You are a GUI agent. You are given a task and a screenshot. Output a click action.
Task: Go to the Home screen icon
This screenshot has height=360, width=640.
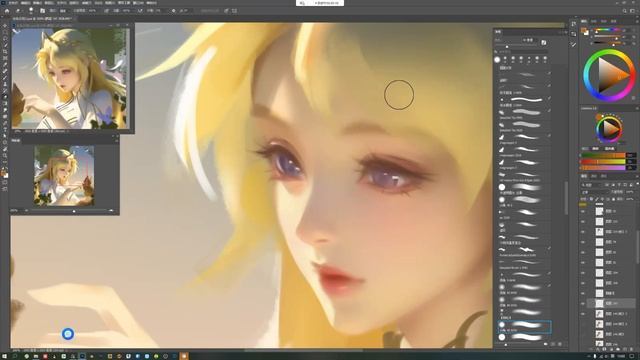click(x=7, y=11)
